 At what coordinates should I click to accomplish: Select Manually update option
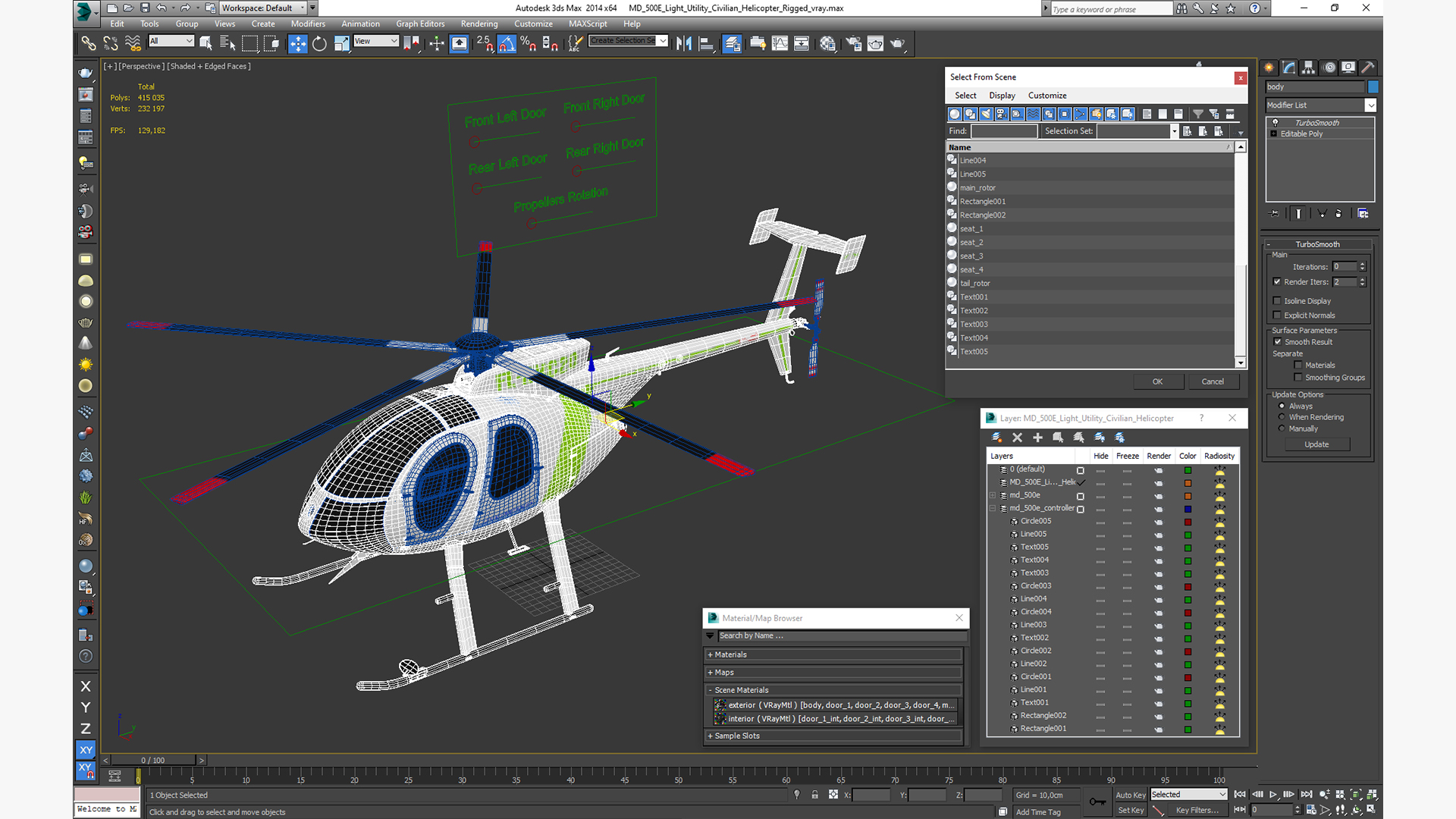tap(1282, 428)
